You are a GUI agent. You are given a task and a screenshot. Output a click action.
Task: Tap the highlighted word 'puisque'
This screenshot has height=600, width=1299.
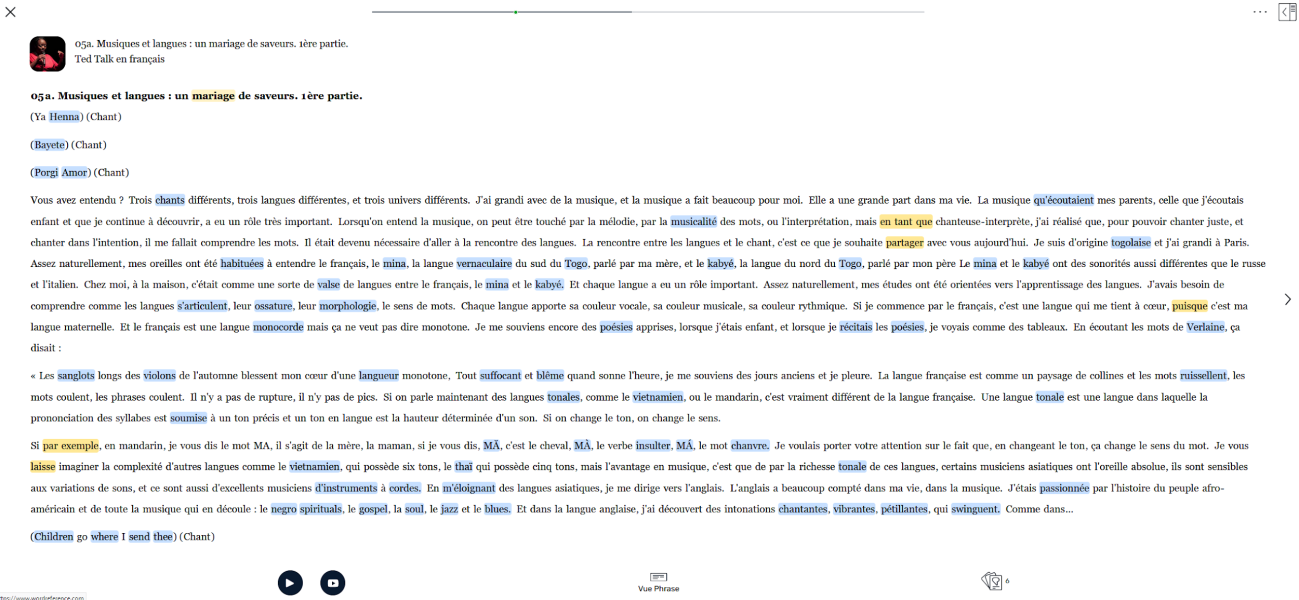pos(1189,306)
